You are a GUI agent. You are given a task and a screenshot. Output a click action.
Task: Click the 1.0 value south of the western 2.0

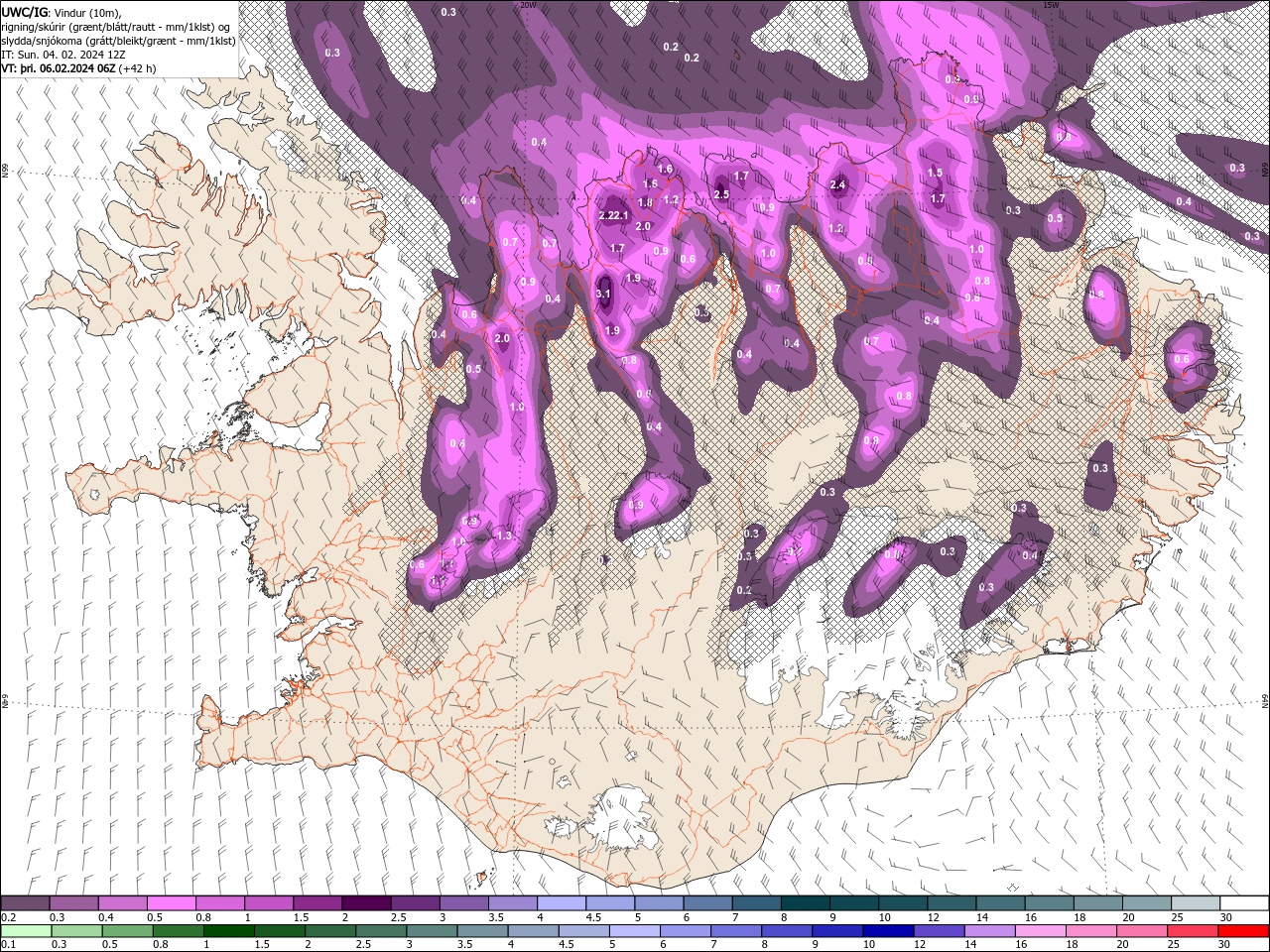pyautogui.click(x=517, y=408)
